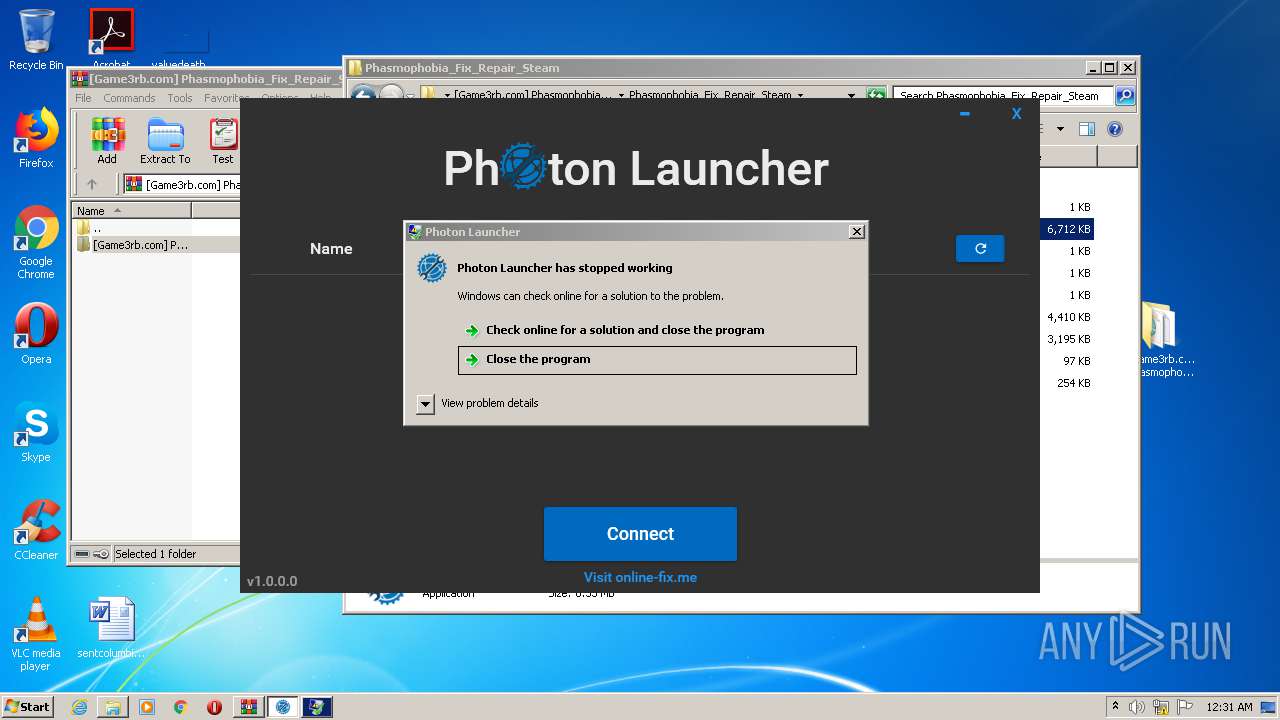The height and width of the screenshot is (720, 1280).
Task: Open the Acrobat desktop shortcut
Action: 111,38
